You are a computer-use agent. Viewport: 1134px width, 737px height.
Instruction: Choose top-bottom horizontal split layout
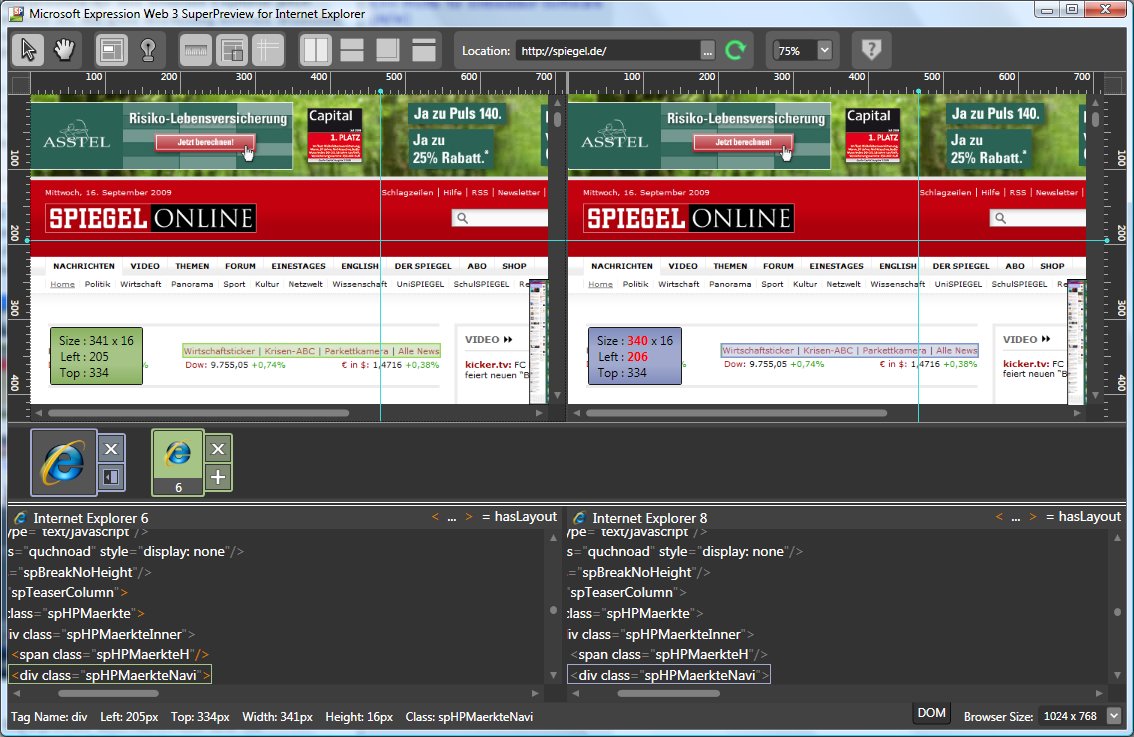pos(351,50)
